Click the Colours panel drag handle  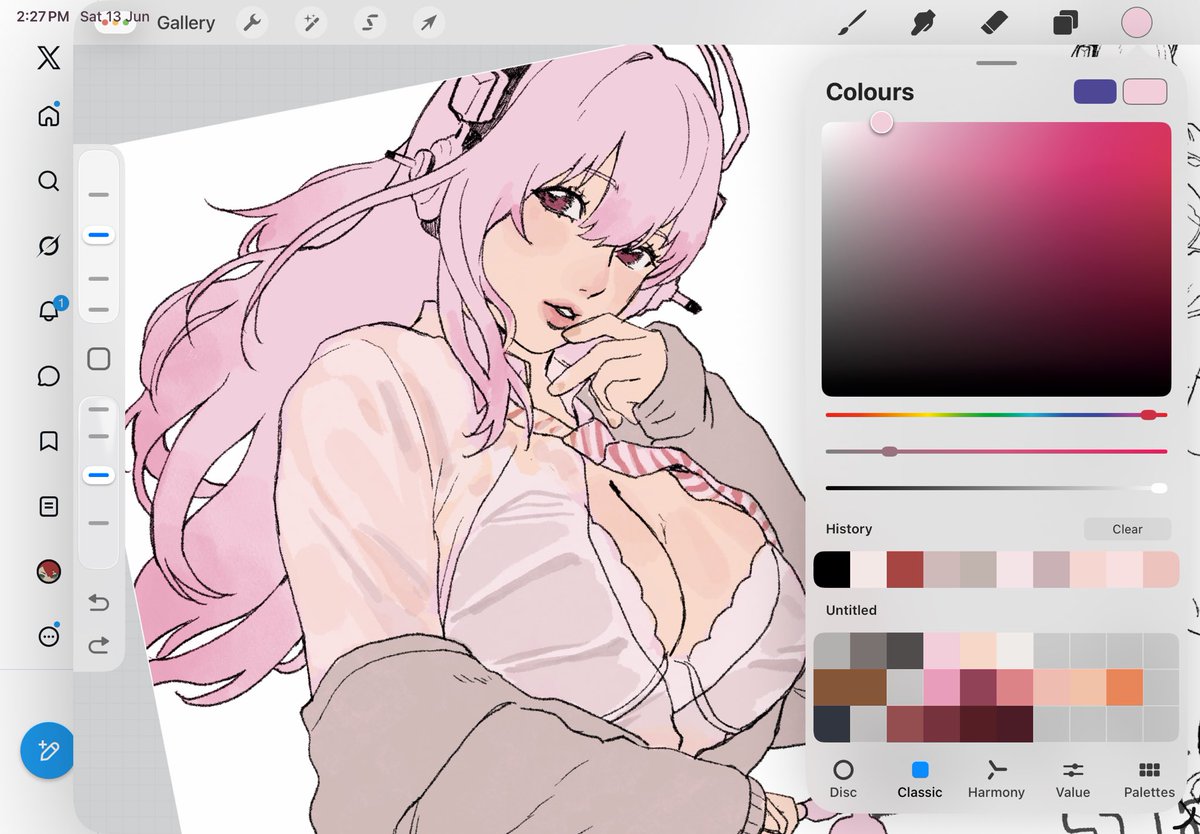(996, 62)
